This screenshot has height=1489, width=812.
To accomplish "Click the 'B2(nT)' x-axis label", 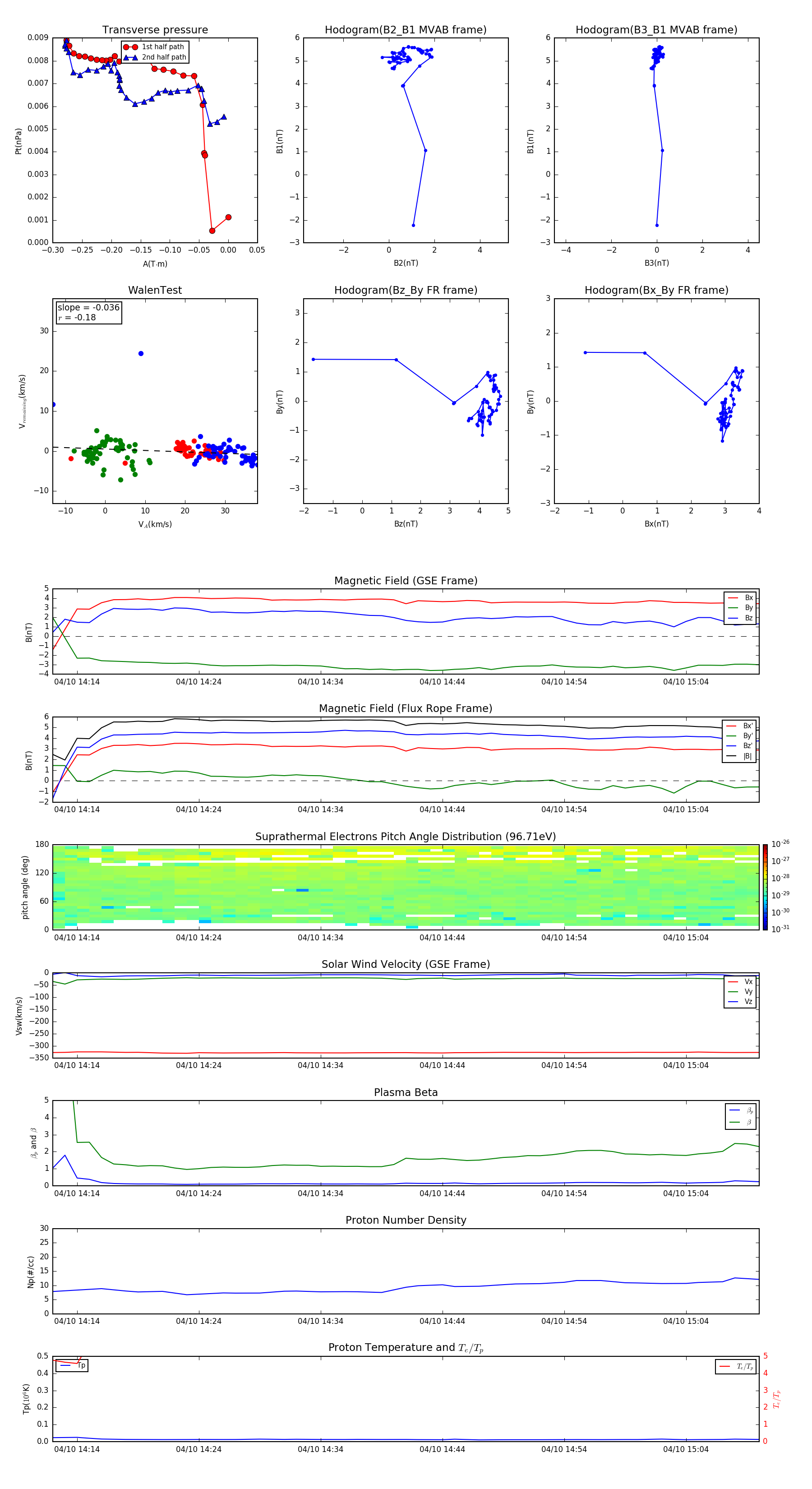I will point(406,263).
